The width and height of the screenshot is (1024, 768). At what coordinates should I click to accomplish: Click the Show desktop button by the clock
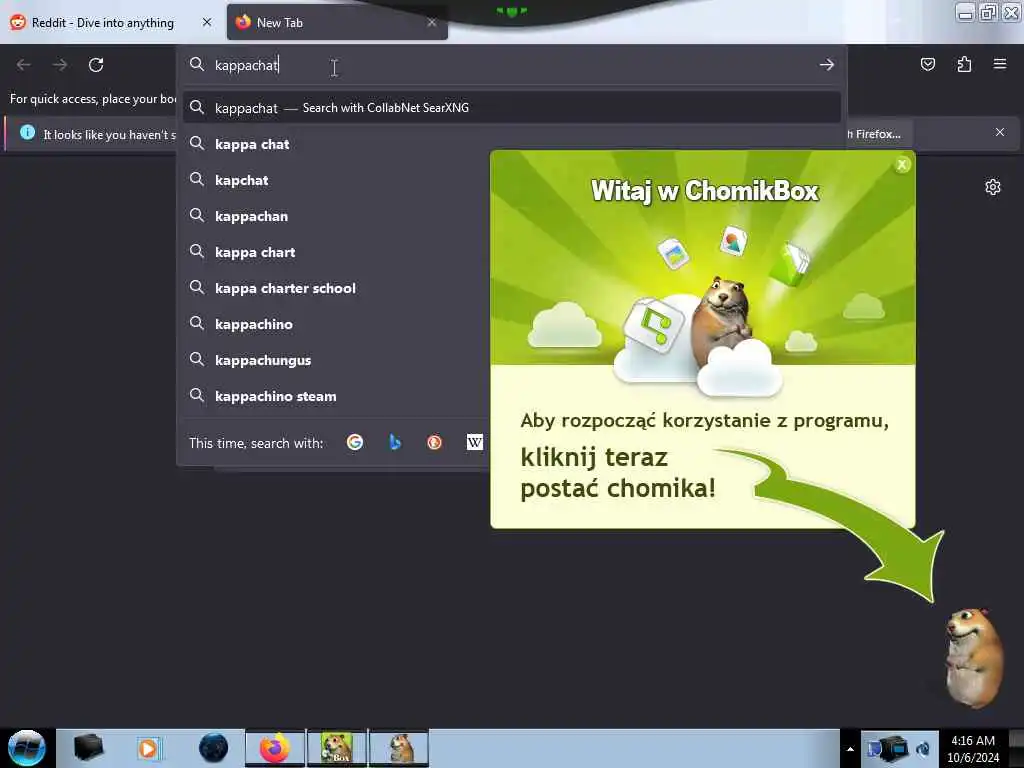pos(1016,748)
